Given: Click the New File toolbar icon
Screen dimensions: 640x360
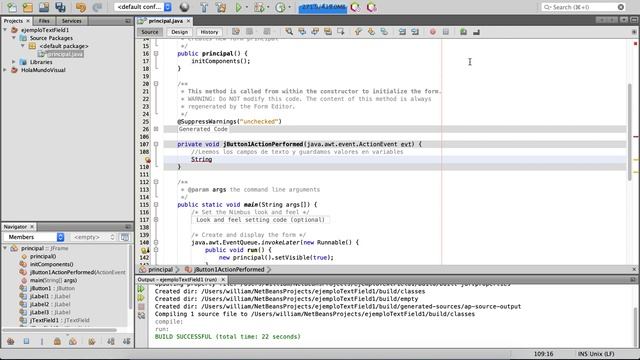Looking at the screenshot, I should pyautogui.click(x=11, y=7).
